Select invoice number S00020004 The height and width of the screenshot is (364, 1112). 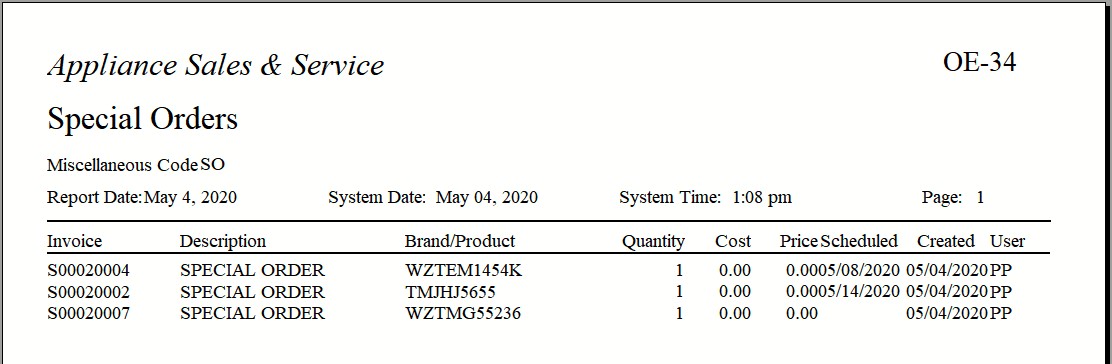click(x=89, y=270)
